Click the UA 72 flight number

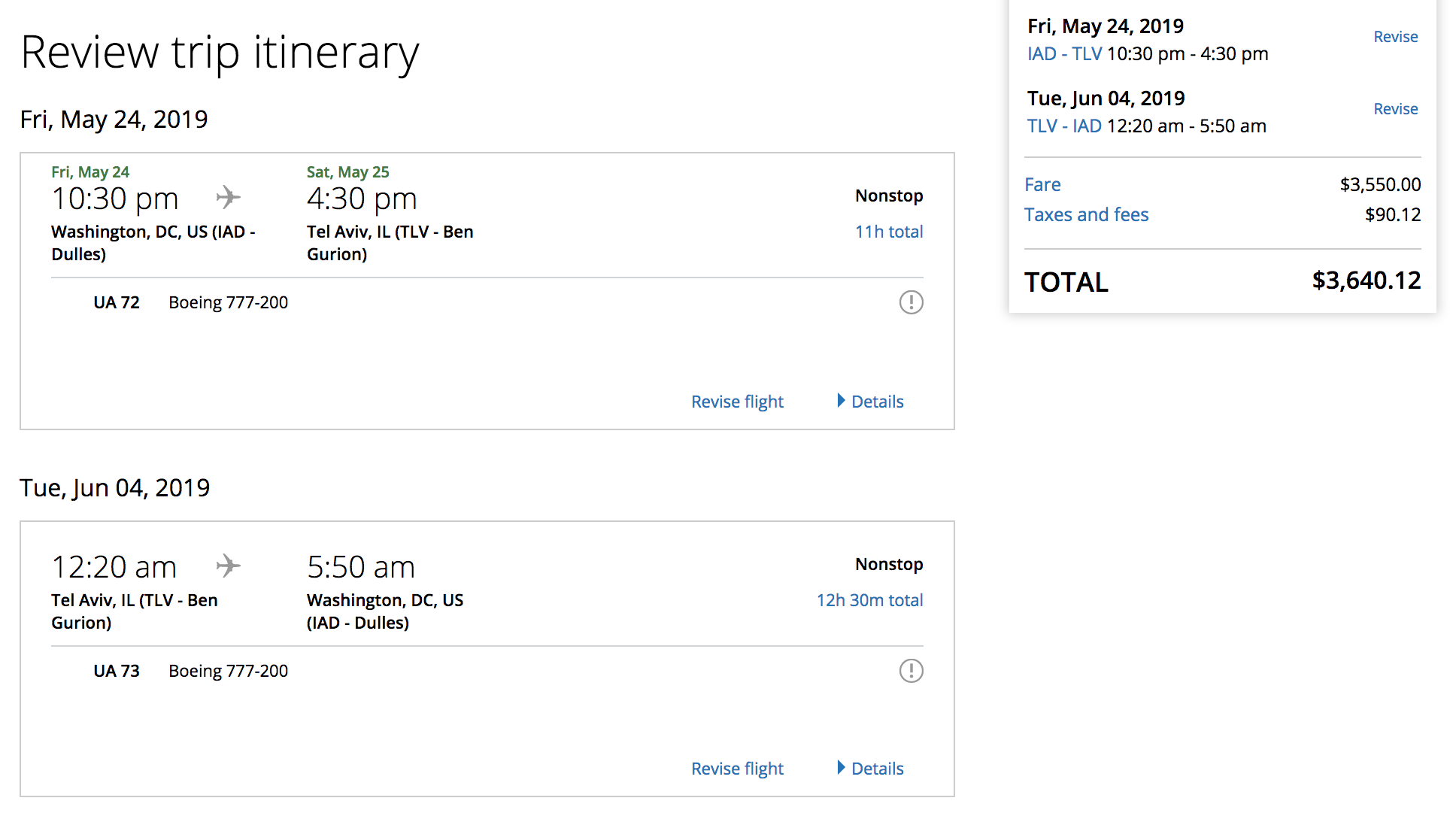(117, 302)
